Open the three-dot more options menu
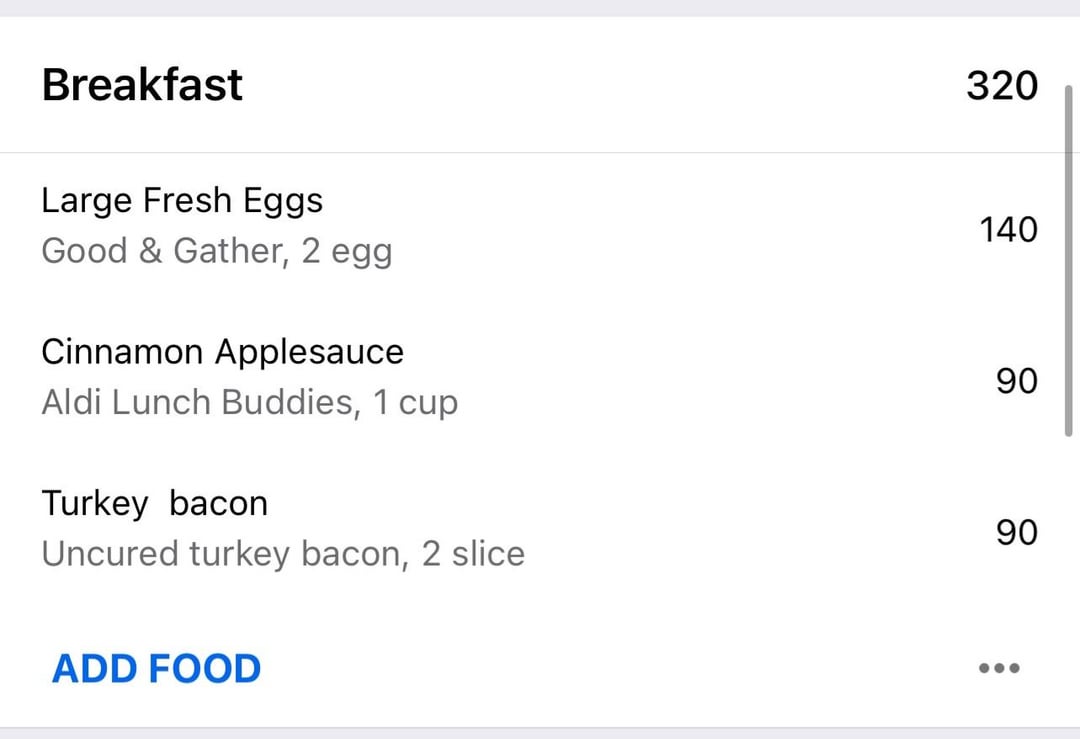1080x739 pixels. pos(999,667)
